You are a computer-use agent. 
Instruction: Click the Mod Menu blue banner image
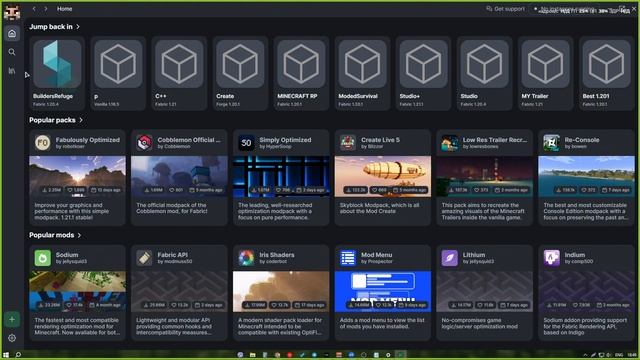tap(382, 291)
